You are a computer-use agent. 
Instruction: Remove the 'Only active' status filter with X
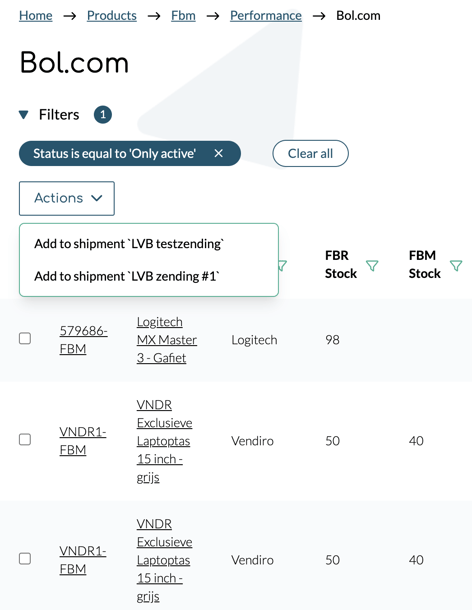coord(219,153)
